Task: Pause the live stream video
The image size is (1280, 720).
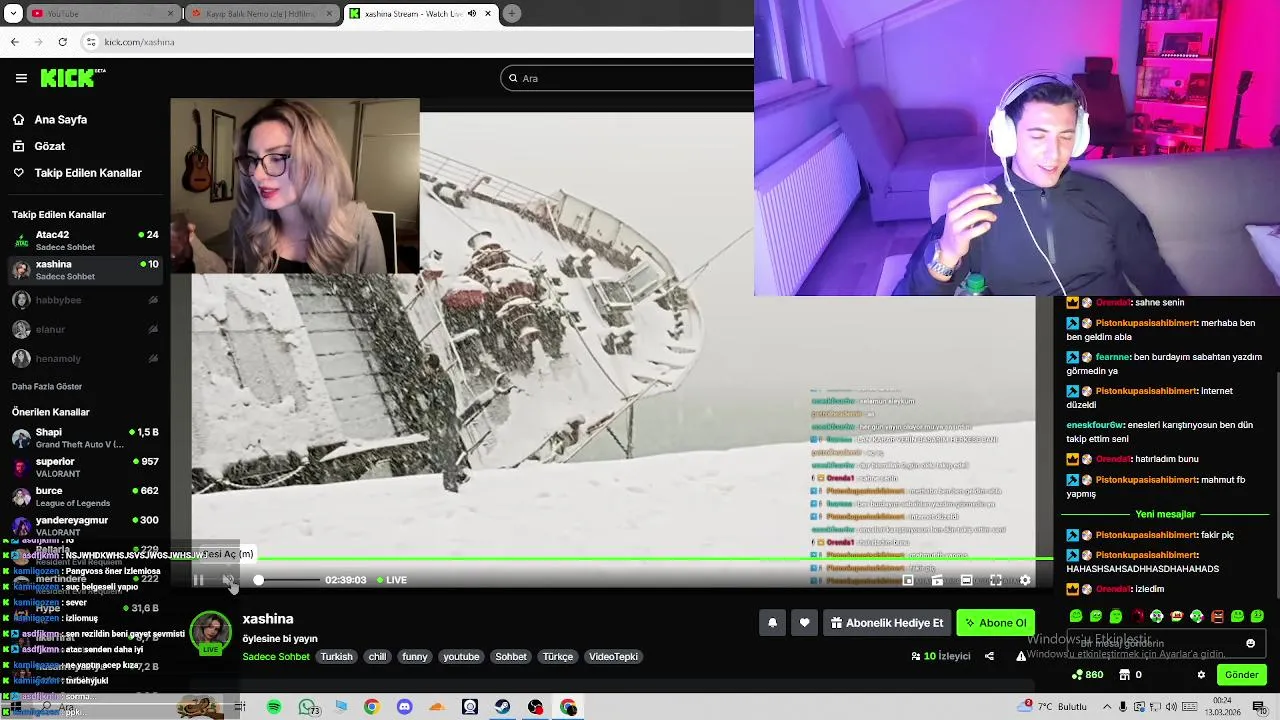Action: click(x=198, y=580)
